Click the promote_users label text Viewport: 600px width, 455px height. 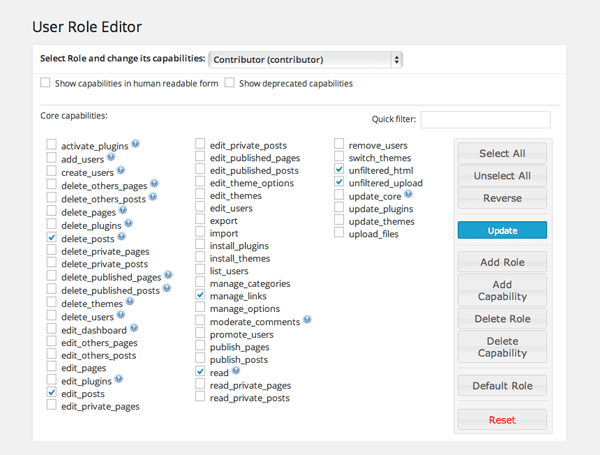241,335
